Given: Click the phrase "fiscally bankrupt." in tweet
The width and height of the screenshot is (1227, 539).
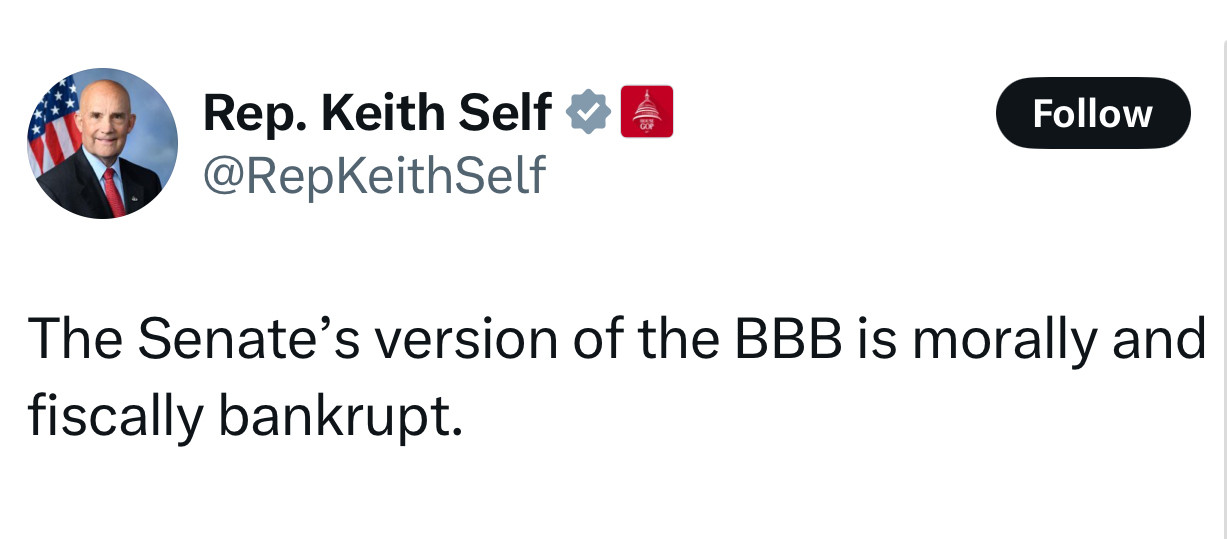Looking at the screenshot, I should point(245,412).
